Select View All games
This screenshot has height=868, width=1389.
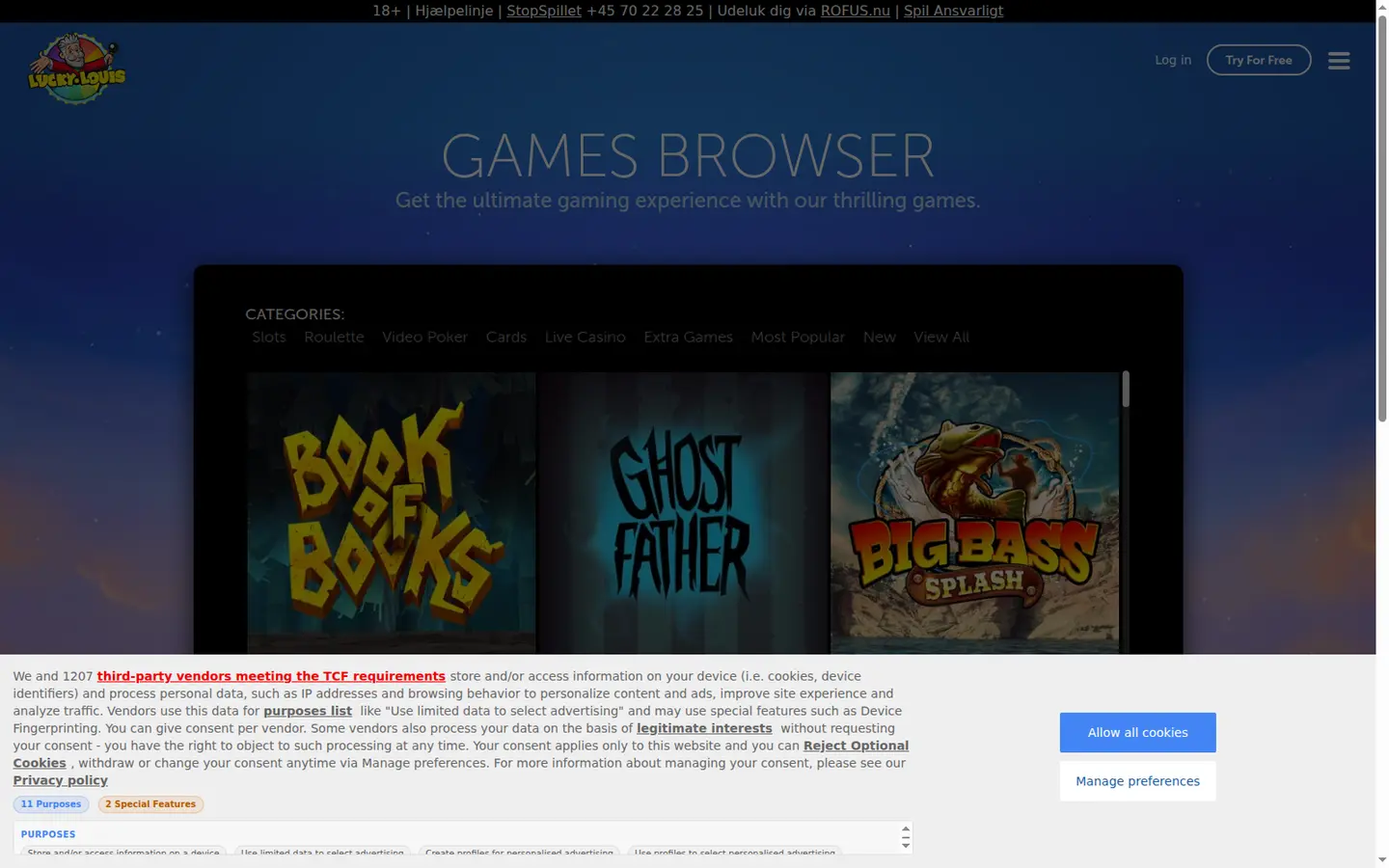click(941, 338)
